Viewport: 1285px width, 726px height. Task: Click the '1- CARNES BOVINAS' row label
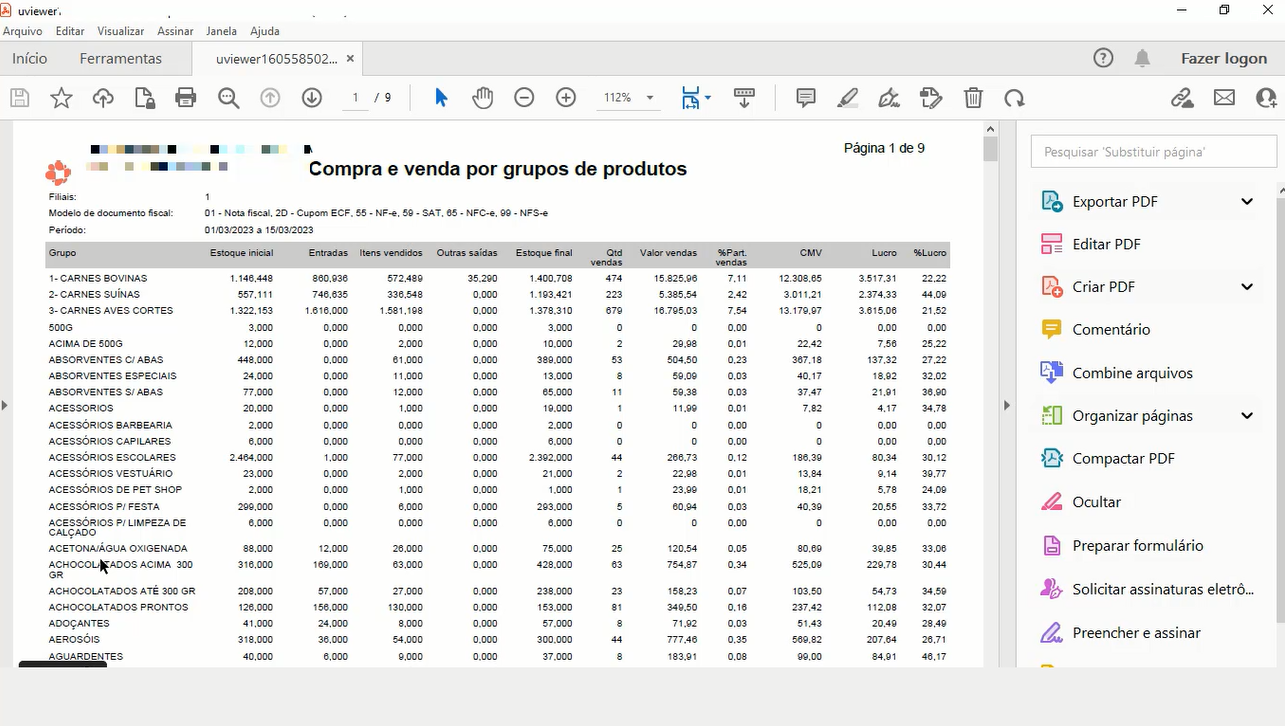tap(98, 278)
